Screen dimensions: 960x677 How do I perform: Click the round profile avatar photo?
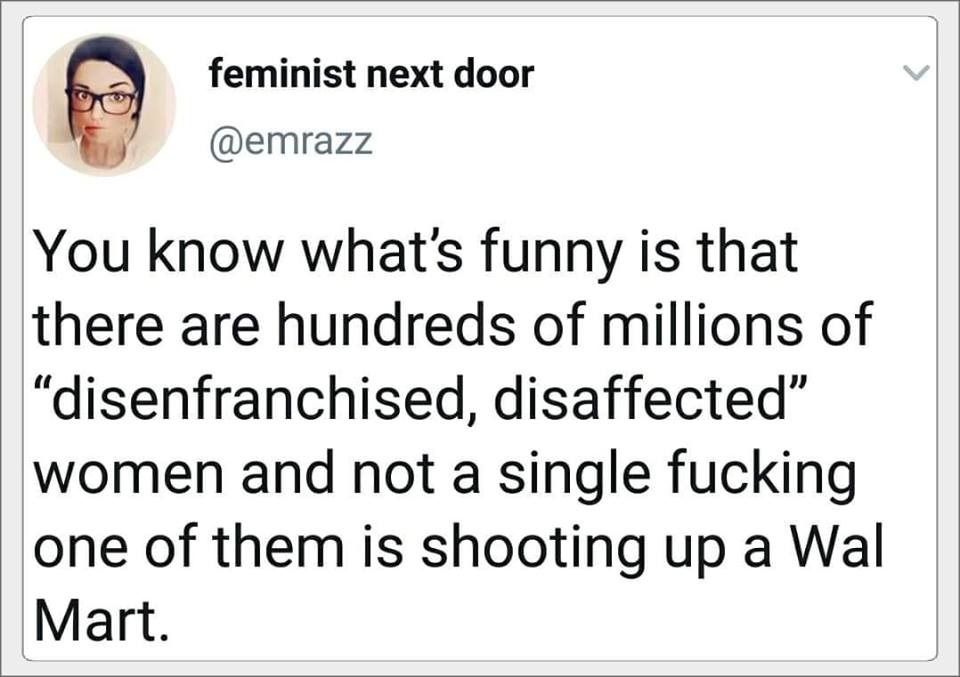point(103,104)
